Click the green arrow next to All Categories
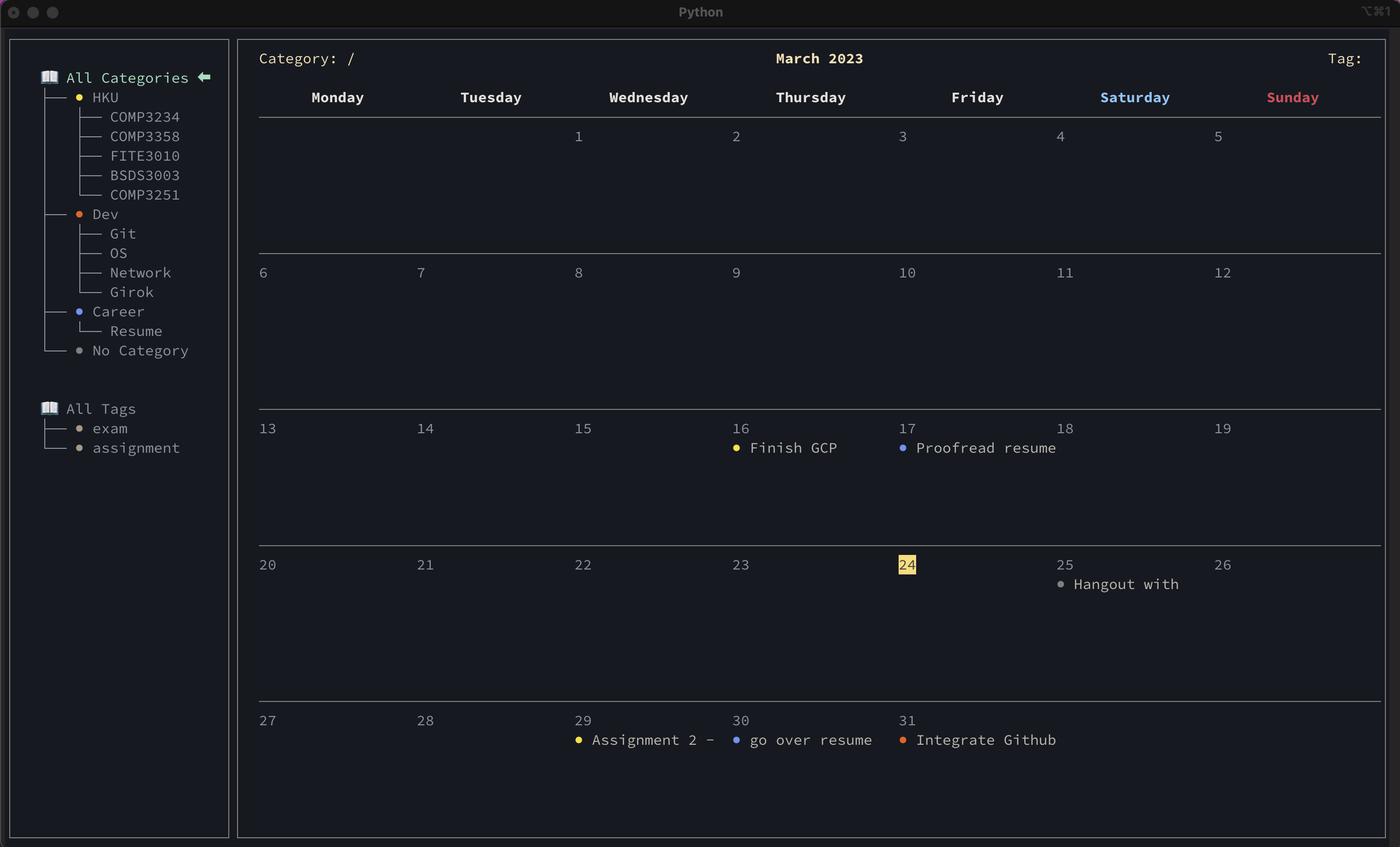1400x847 pixels. pos(204,77)
